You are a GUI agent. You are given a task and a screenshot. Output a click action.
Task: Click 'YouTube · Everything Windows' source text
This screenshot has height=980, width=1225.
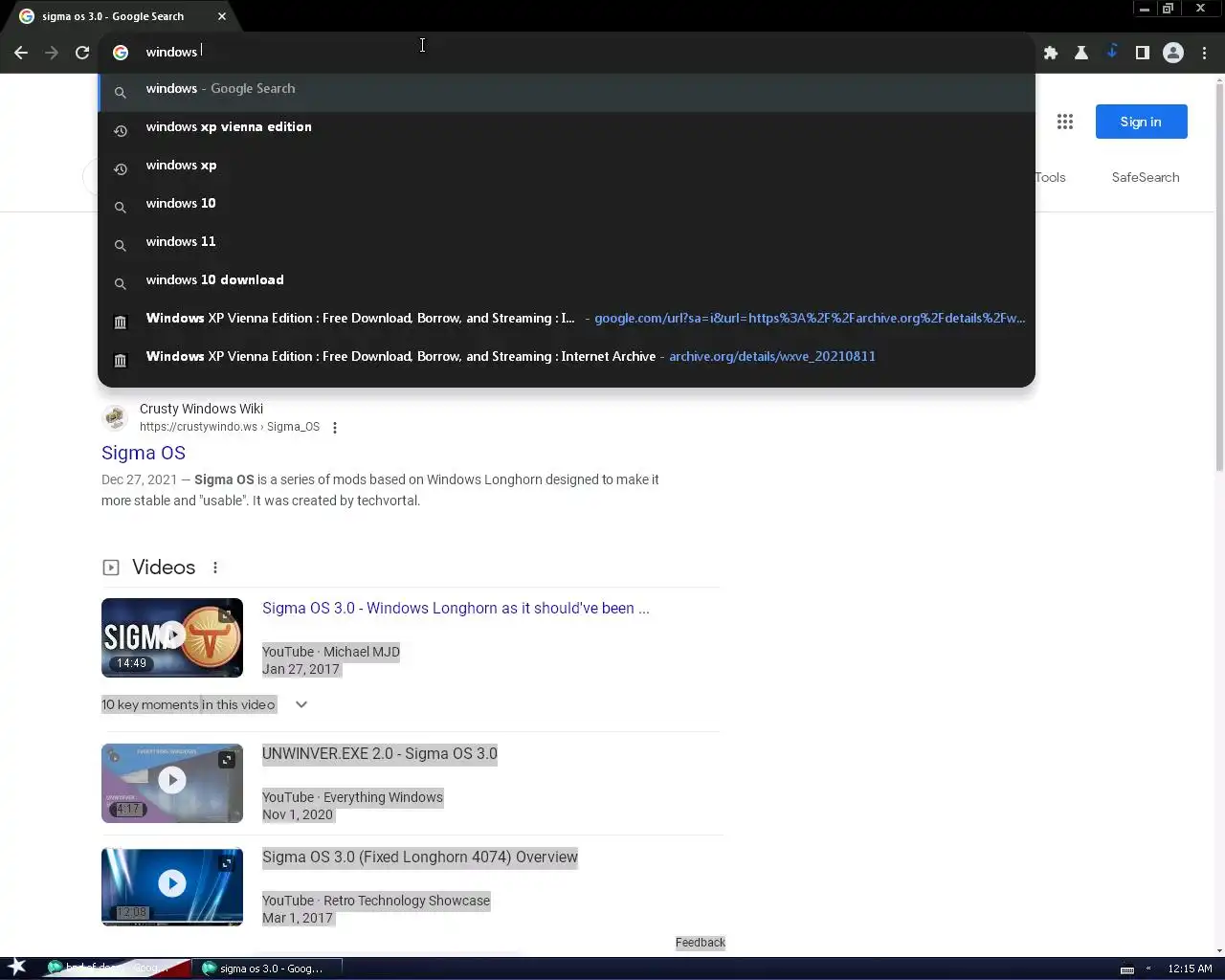(352, 797)
